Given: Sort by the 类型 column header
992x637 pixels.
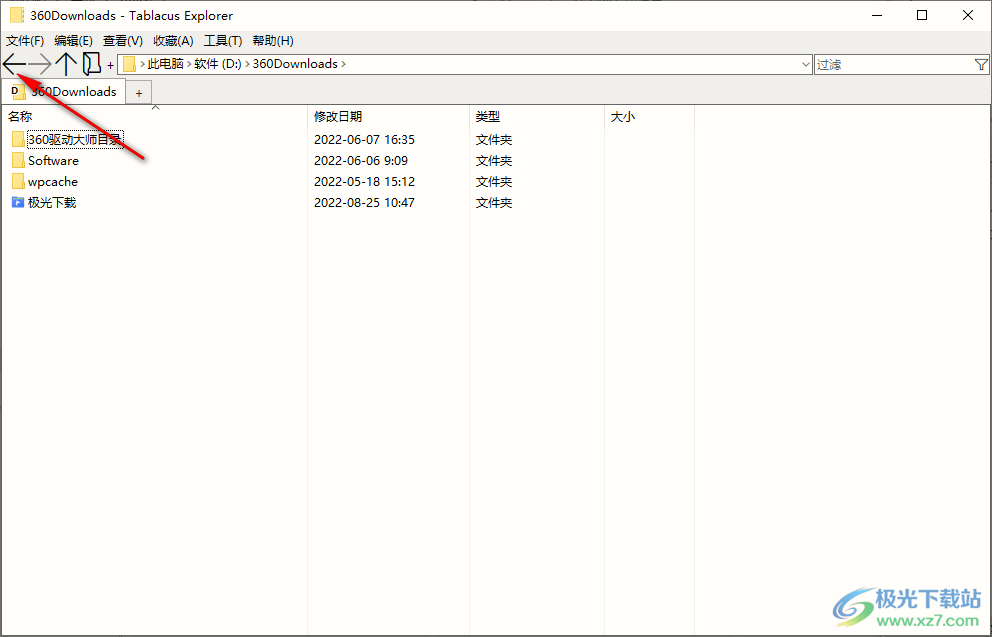Looking at the screenshot, I should tap(536, 116).
